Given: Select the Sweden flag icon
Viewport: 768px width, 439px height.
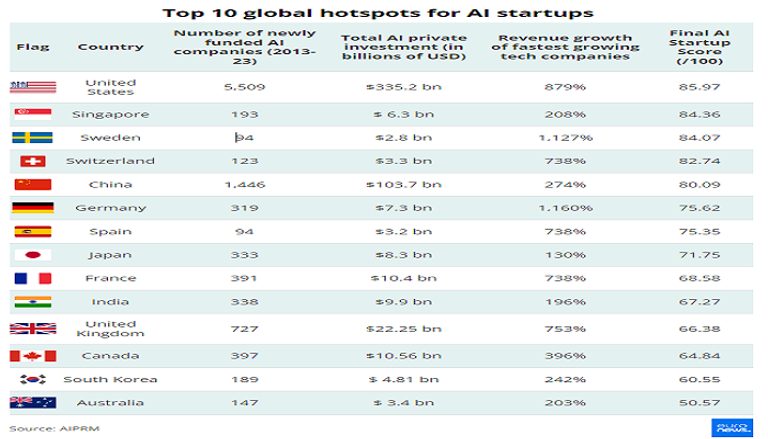Looking at the screenshot, I should (x=26, y=137).
